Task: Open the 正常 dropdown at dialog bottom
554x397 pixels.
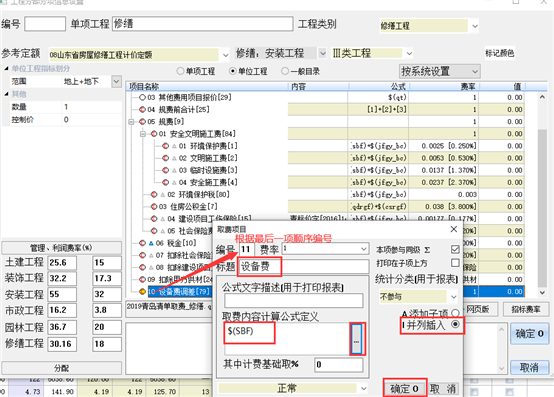Action: point(364,388)
